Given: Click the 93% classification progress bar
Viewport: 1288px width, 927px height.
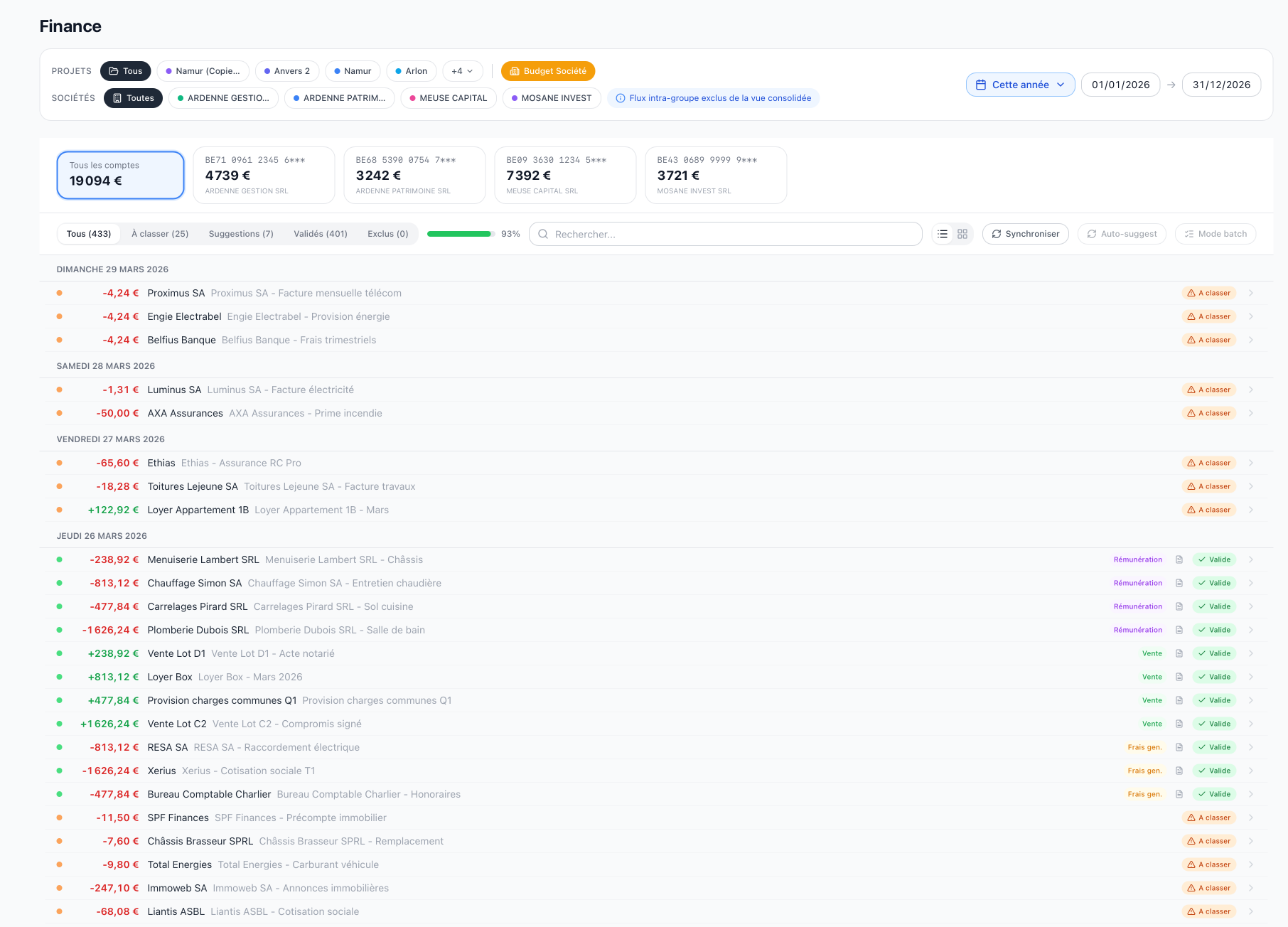Looking at the screenshot, I should (x=460, y=234).
